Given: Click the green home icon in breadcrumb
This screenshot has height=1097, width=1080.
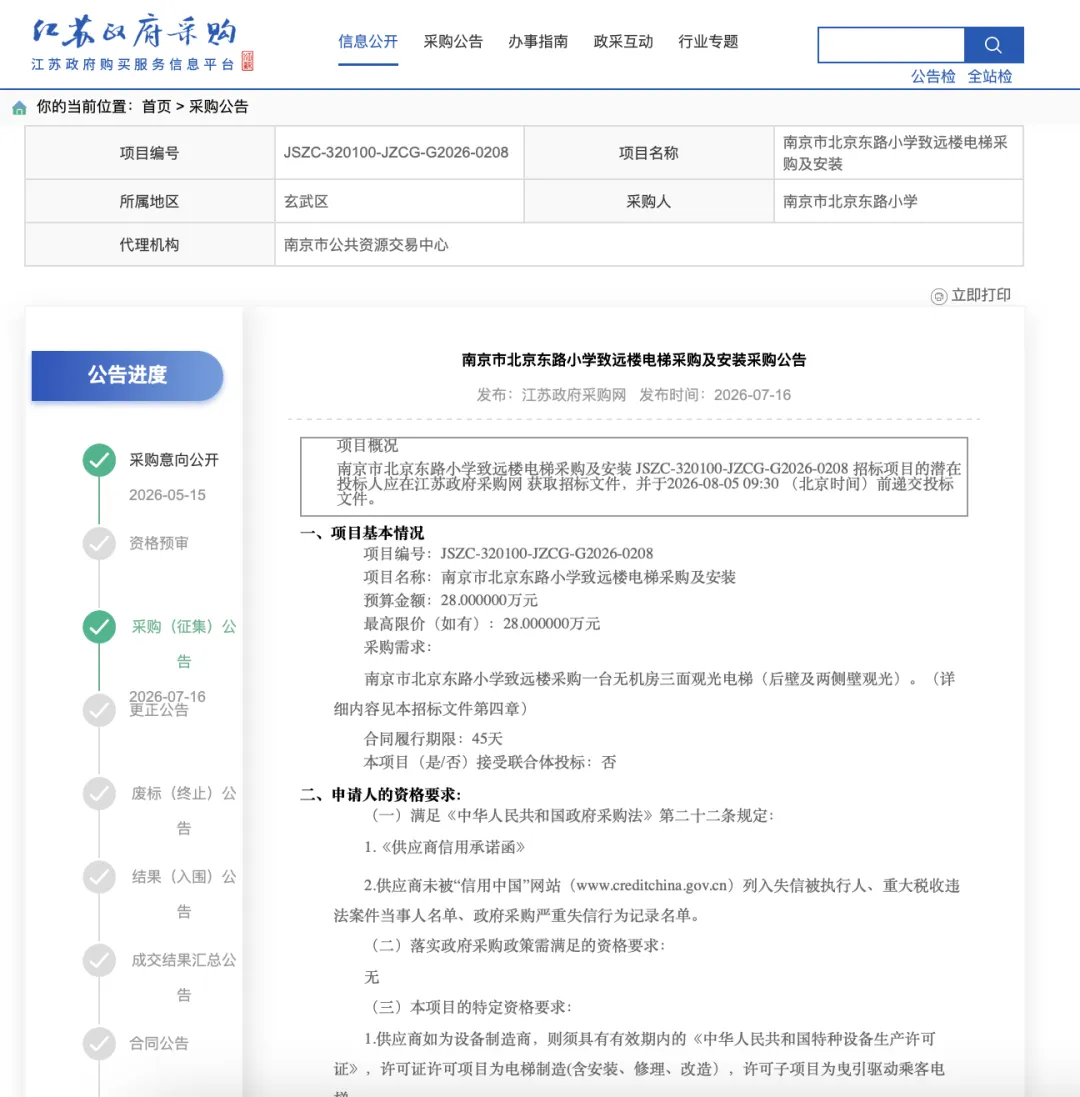Looking at the screenshot, I should coord(20,107).
